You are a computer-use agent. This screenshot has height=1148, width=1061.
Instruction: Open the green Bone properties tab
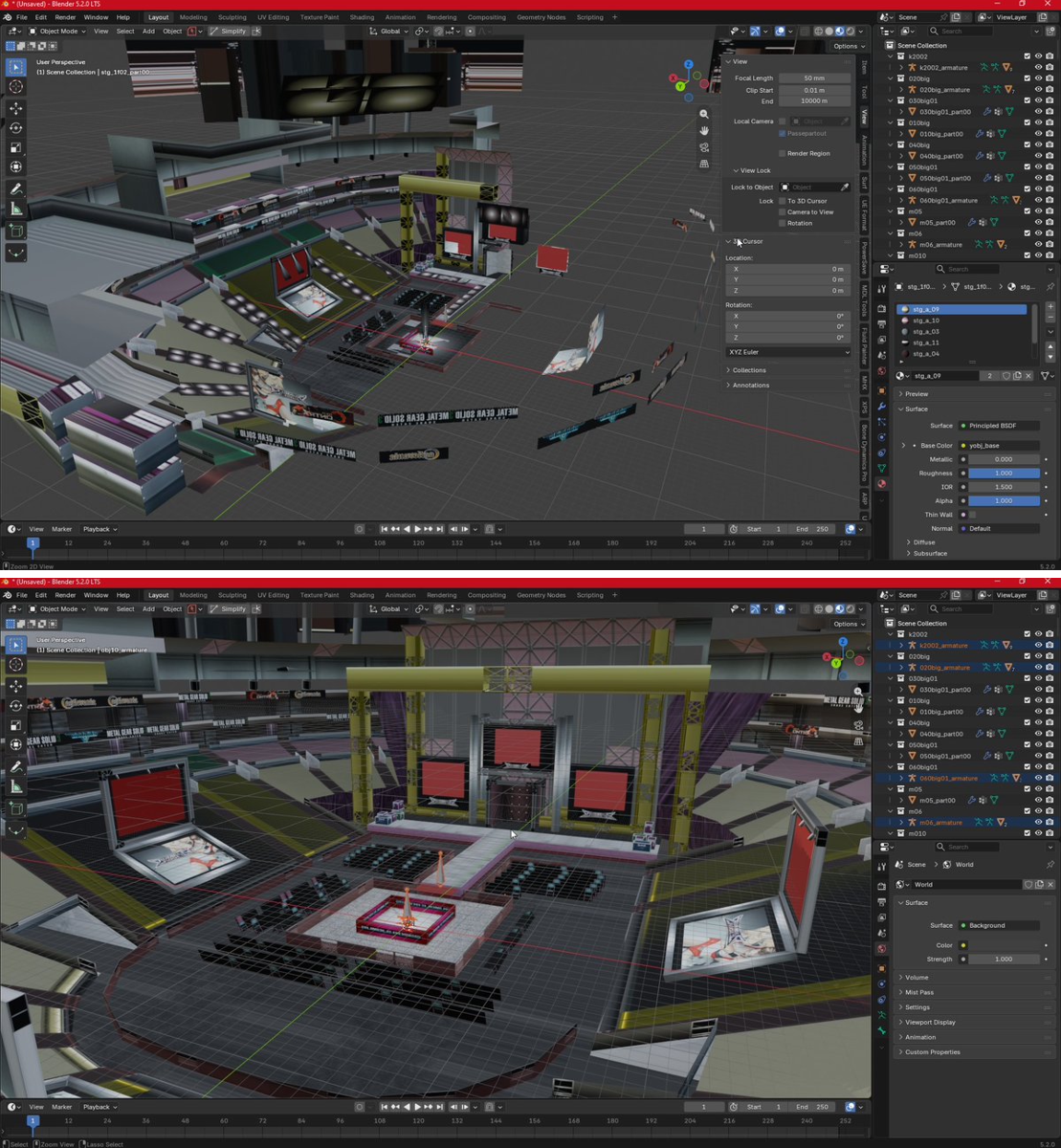[x=882, y=1030]
